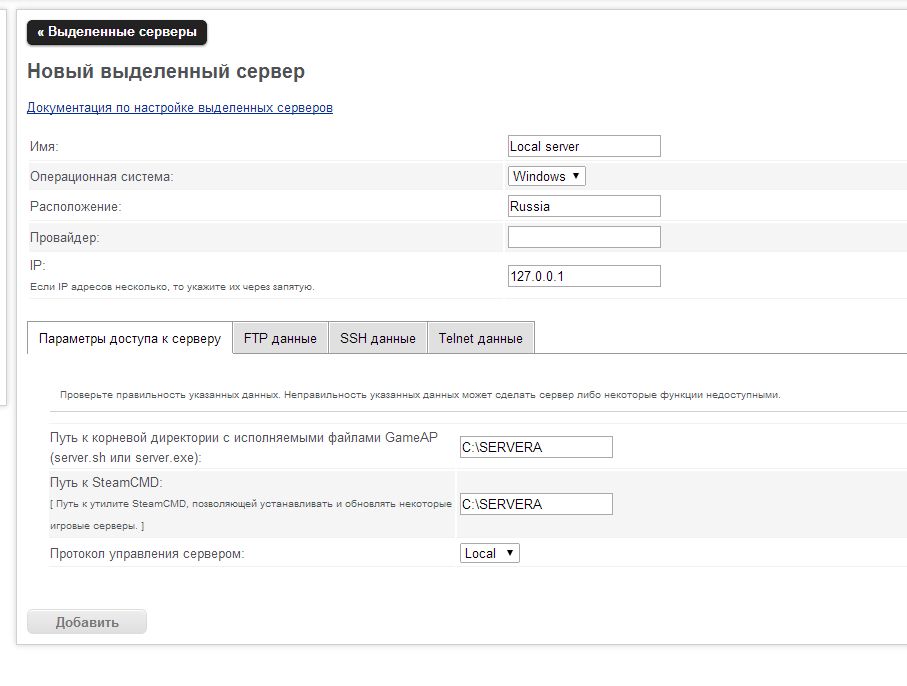
Task: Click the comma-separated IP addresses hint text
Action: [x=173, y=287]
